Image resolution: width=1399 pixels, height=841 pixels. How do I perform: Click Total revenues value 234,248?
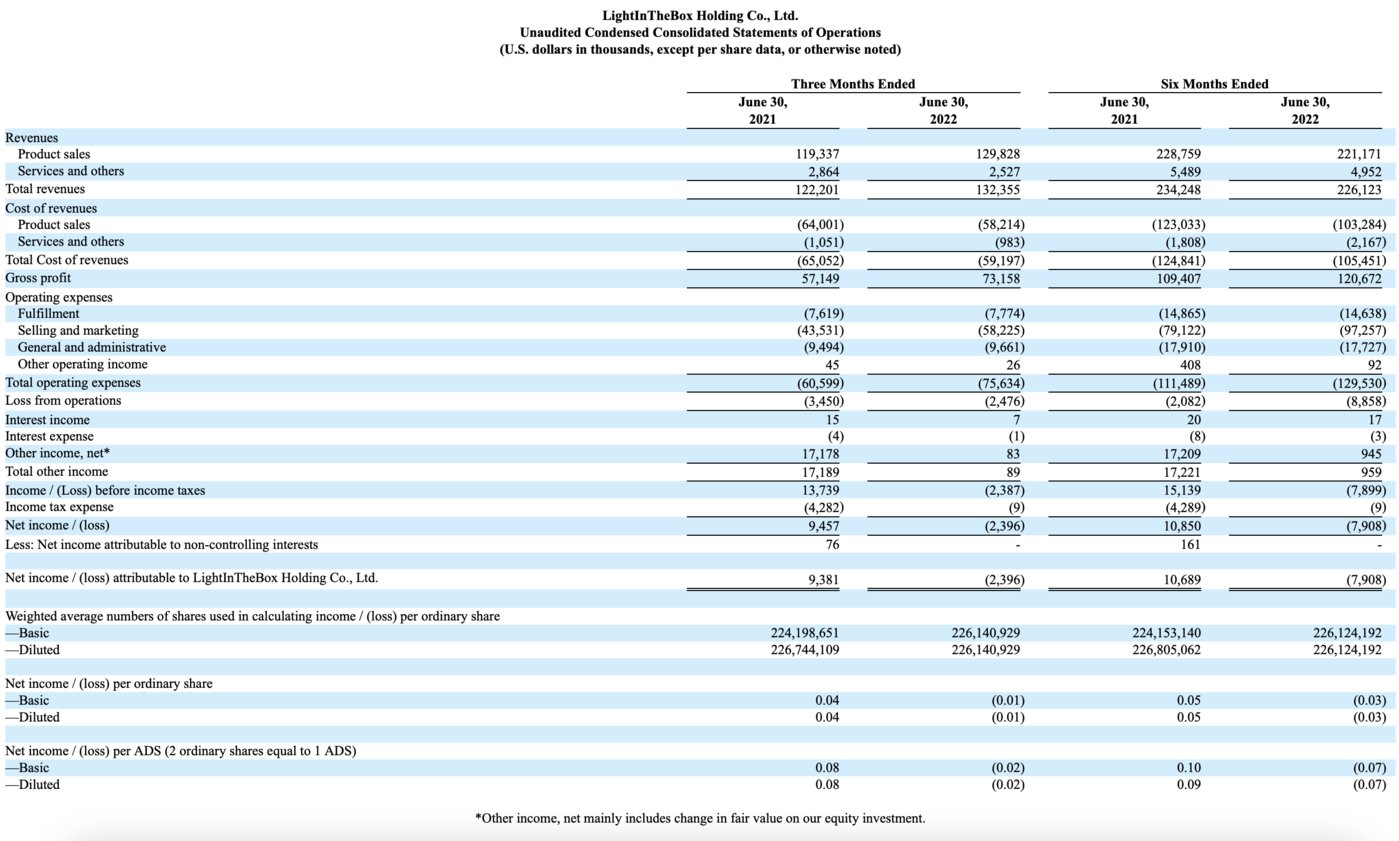pyautogui.click(x=1178, y=190)
